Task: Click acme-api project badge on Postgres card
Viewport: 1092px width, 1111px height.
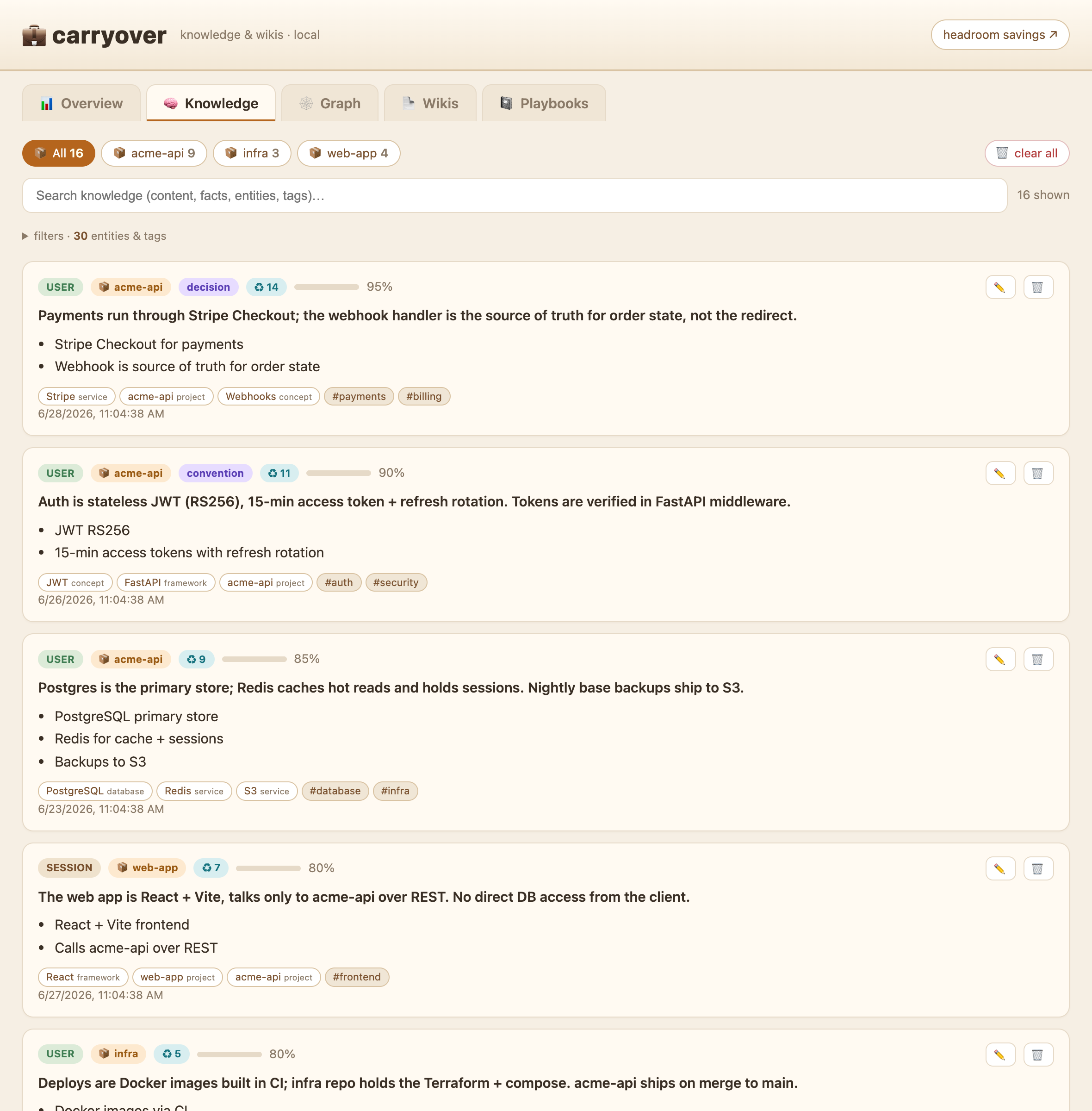Action: (131, 659)
